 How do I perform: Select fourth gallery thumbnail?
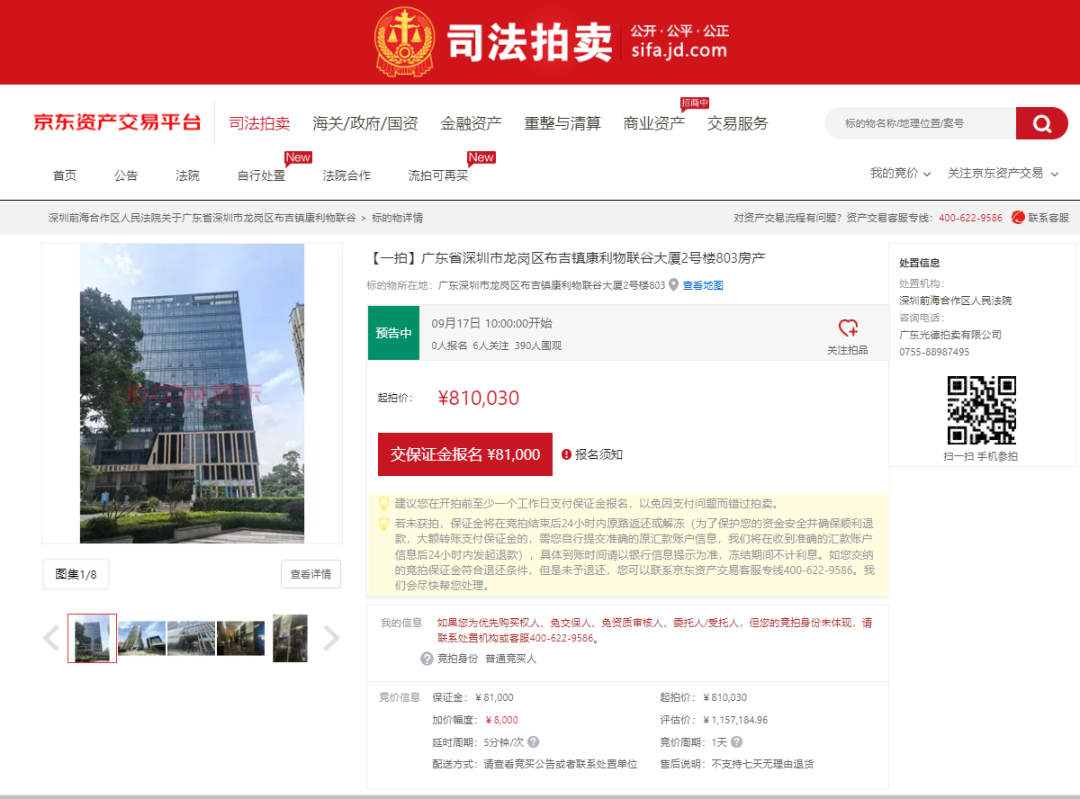tap(241, 639)
